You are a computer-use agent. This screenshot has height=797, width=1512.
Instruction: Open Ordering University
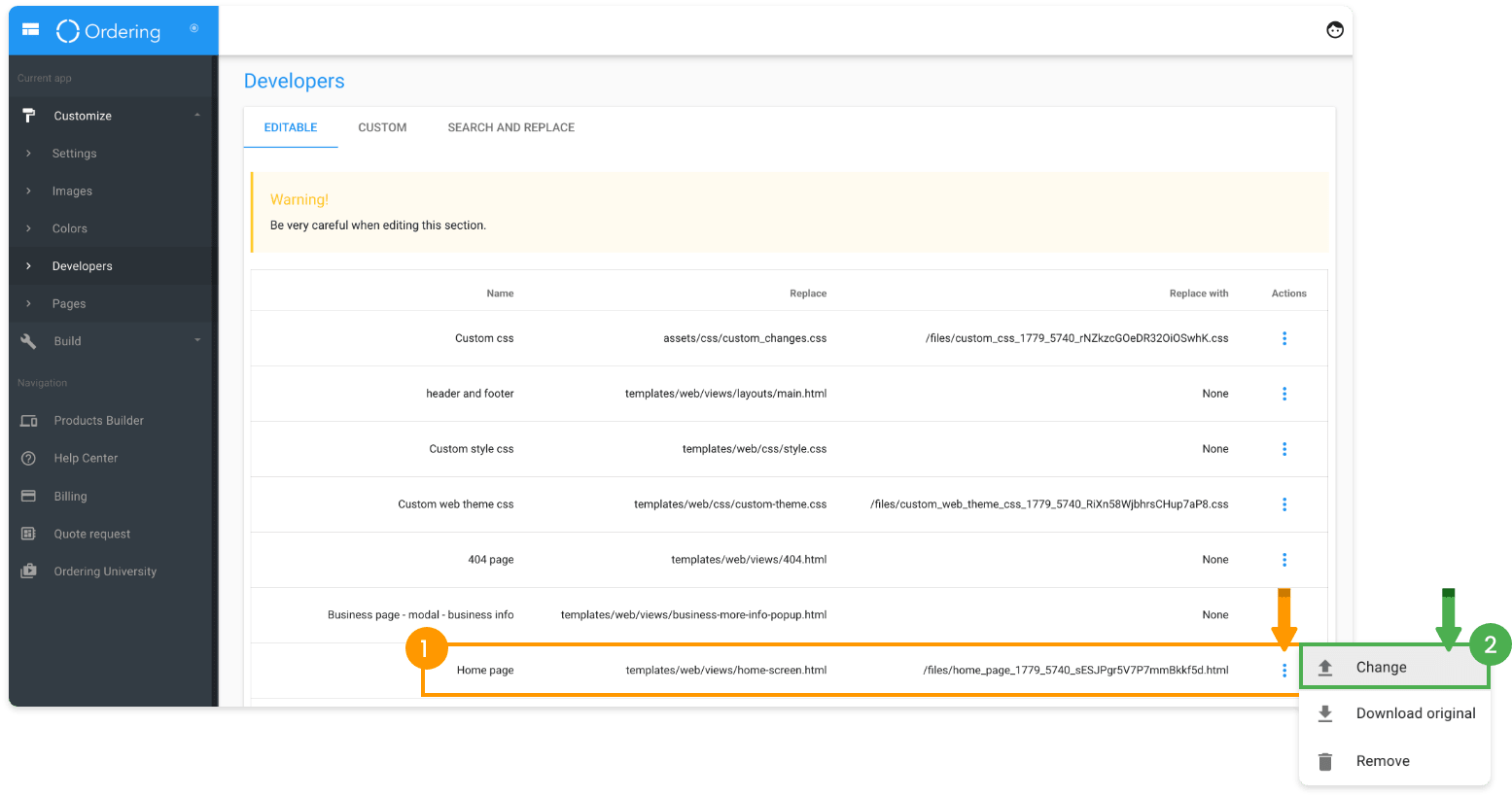[105, 572]
